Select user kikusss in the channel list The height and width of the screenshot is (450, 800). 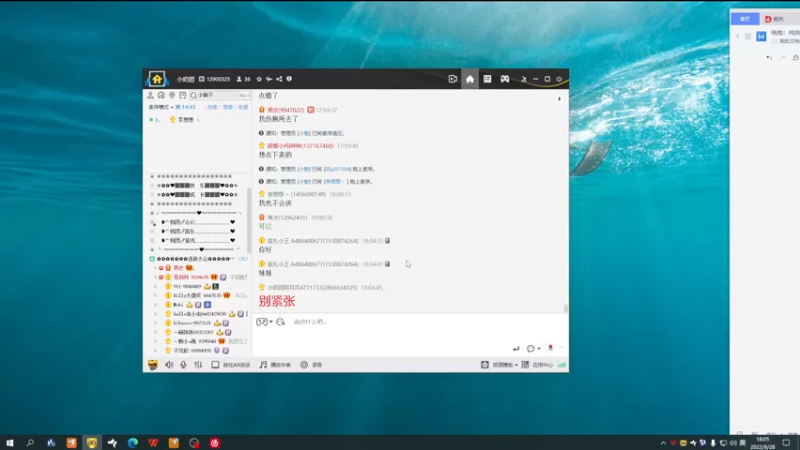pyautogui.click(x=192, y=323)
